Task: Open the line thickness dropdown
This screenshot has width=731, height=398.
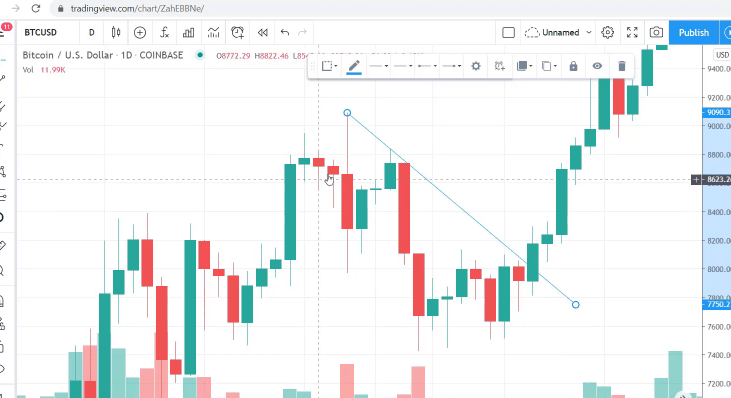Action: (379, 66)
